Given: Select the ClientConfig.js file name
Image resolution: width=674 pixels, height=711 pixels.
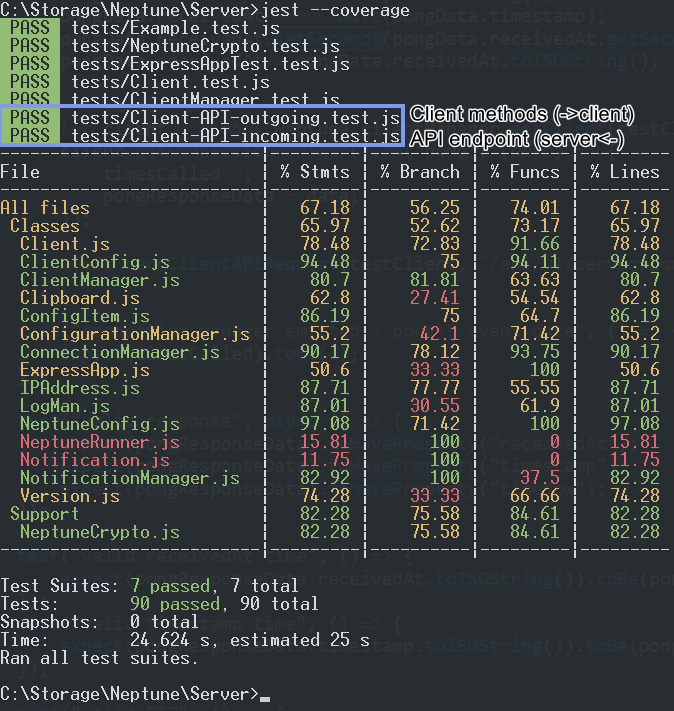Looking at the screenshot, I should coord(95,262).
